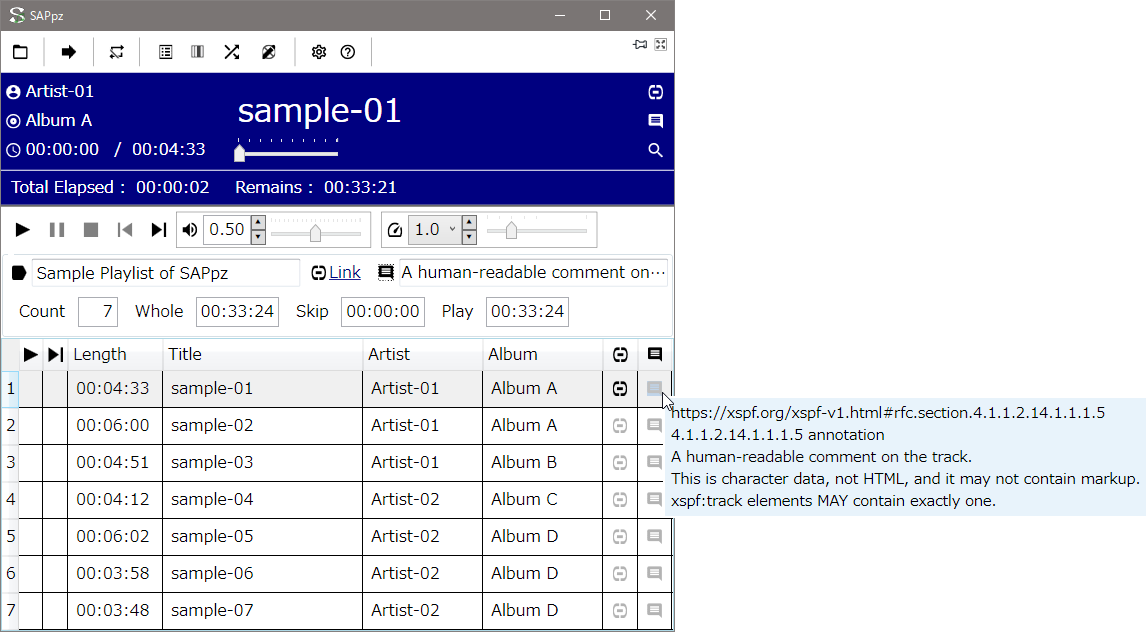
Task: Click the link column header icon
Action: click(x=620, y=354)
